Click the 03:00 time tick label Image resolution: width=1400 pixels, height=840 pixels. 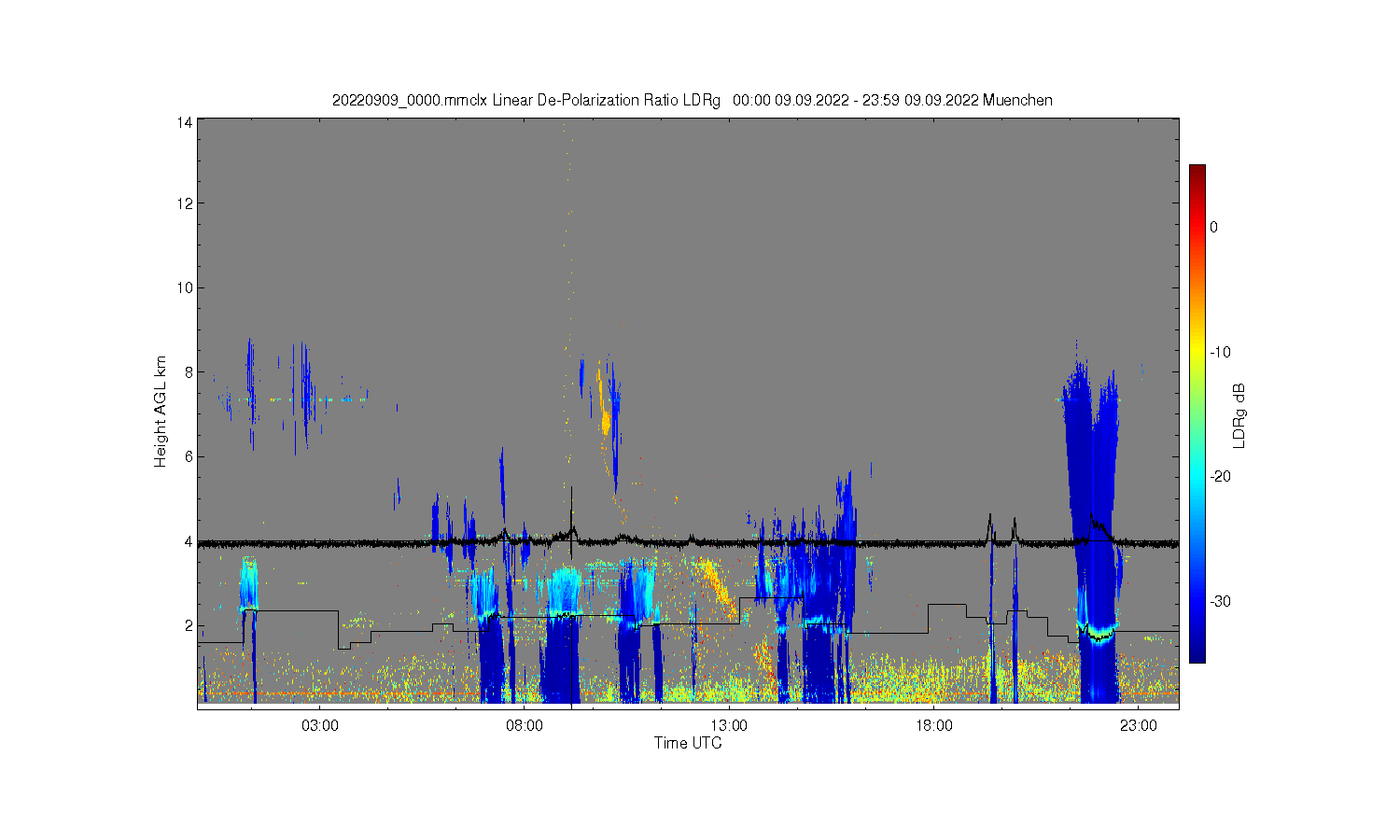tap(320, 726)
